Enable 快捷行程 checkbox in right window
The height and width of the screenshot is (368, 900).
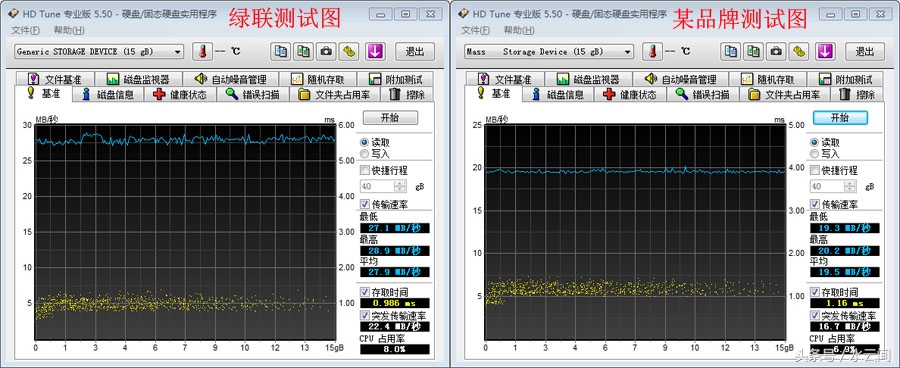(814, 170)
